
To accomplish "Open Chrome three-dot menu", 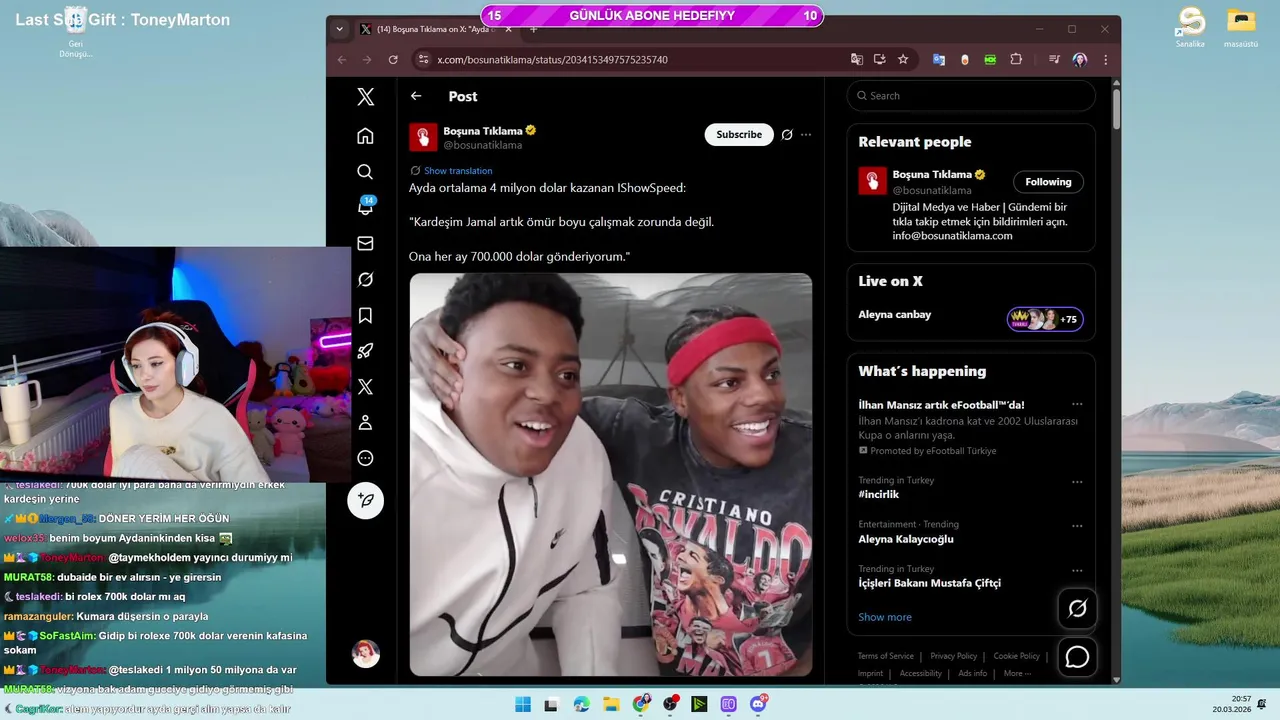I will [x=1105, y=60].
